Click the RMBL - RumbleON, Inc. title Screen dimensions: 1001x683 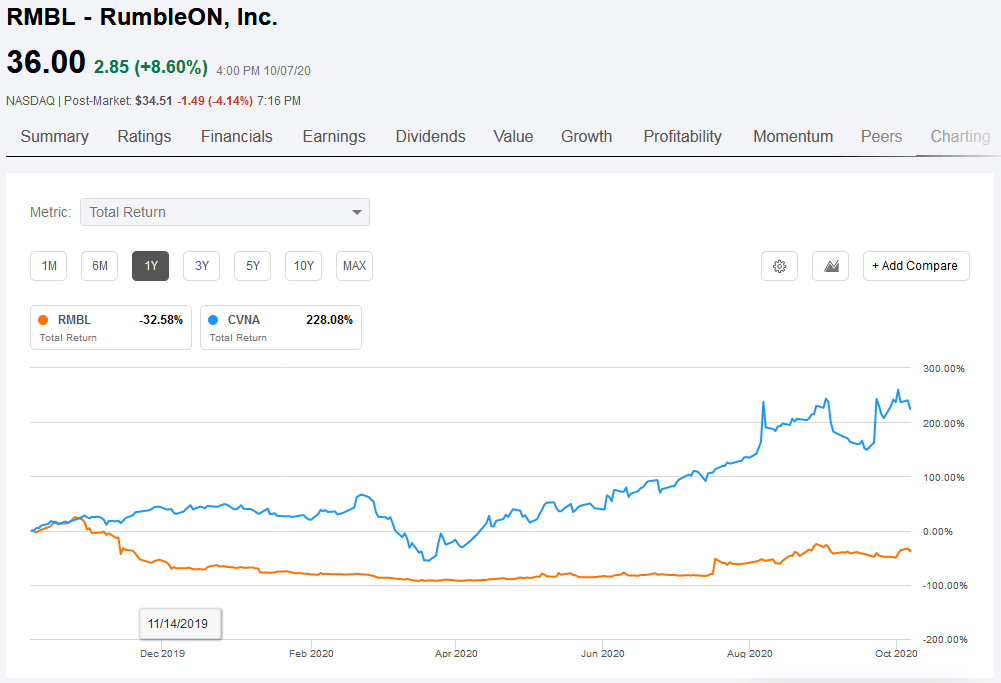coord(142,17)
